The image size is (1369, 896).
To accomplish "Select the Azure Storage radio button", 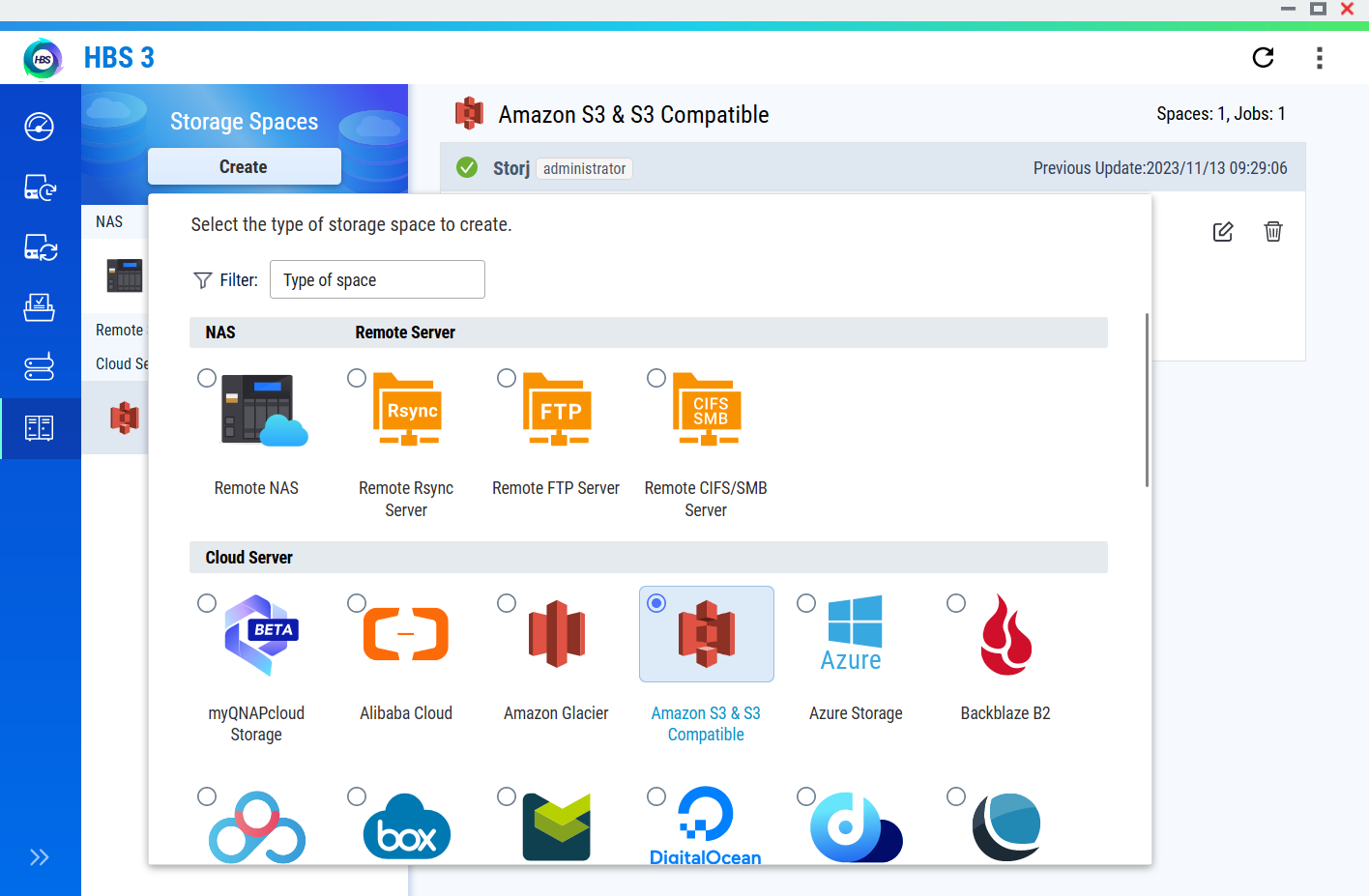I will click(806, 603).
